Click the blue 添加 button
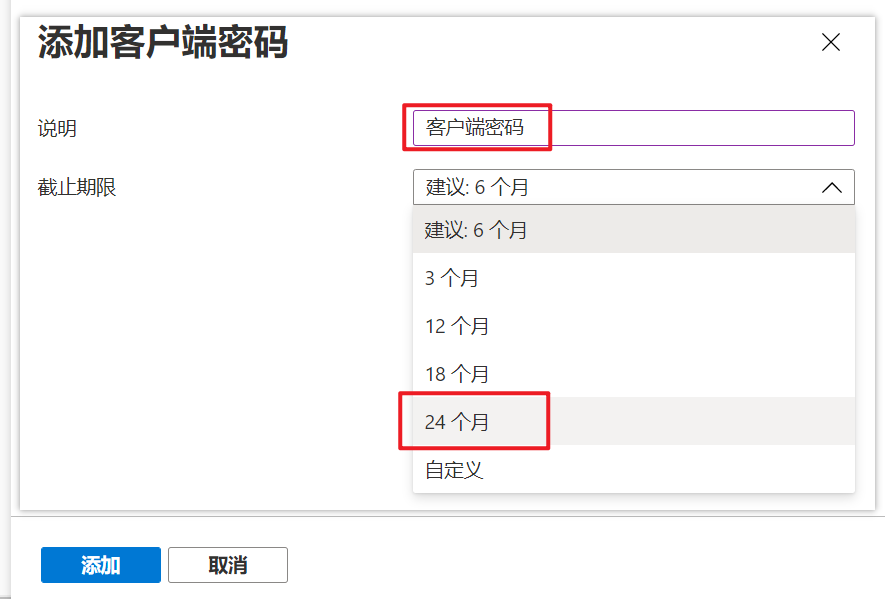Screen dimensions: 885x599 (x=100, y=564)
